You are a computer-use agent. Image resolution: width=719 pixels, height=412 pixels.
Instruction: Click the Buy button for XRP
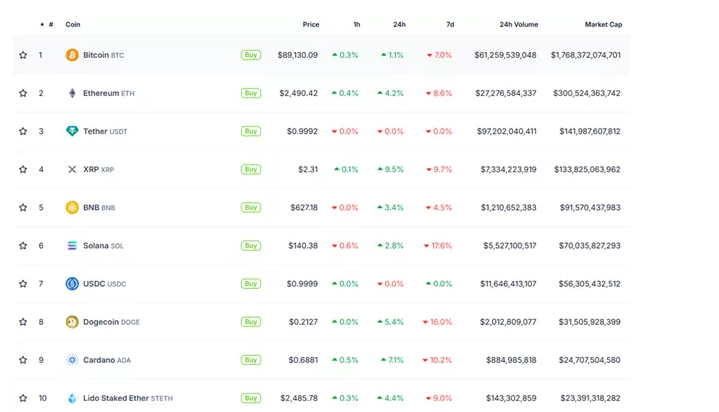251,169
